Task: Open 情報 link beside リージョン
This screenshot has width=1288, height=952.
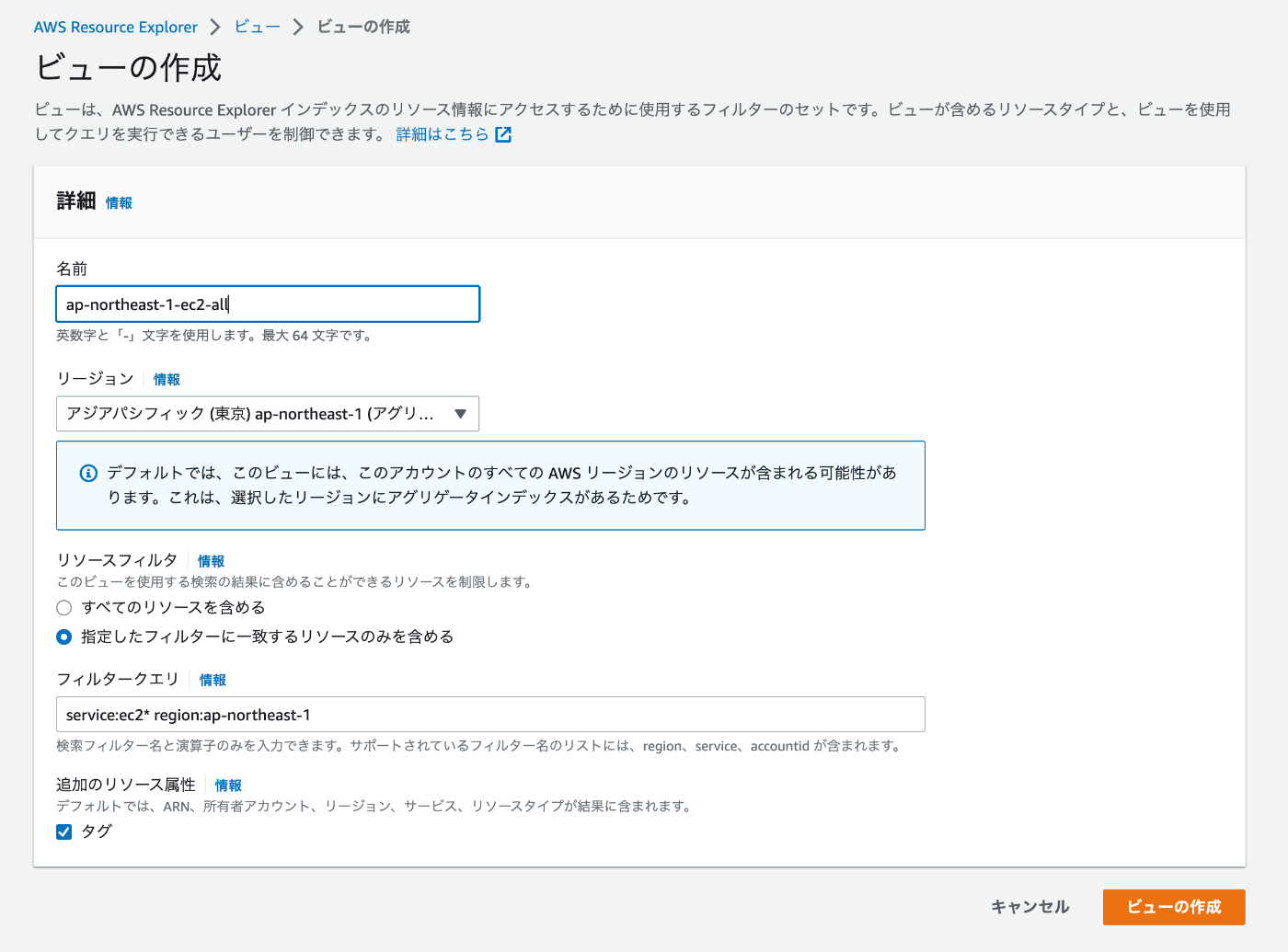Action: 167,379
